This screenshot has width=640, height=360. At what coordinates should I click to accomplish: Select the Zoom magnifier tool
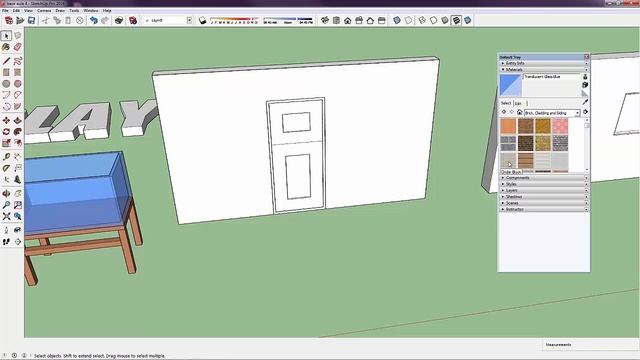[6, 205]
